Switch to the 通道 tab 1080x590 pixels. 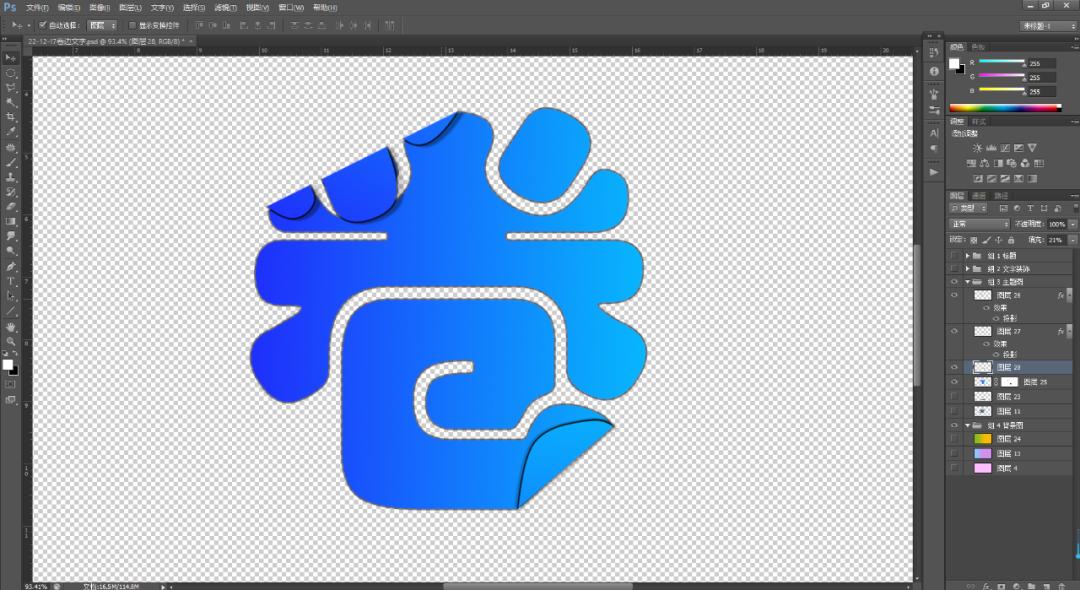click(979, 196)
